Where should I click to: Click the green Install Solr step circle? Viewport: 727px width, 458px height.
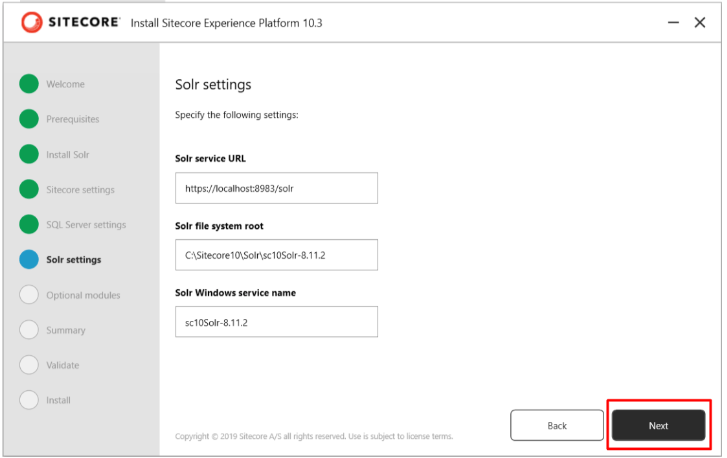coord(29,154)
